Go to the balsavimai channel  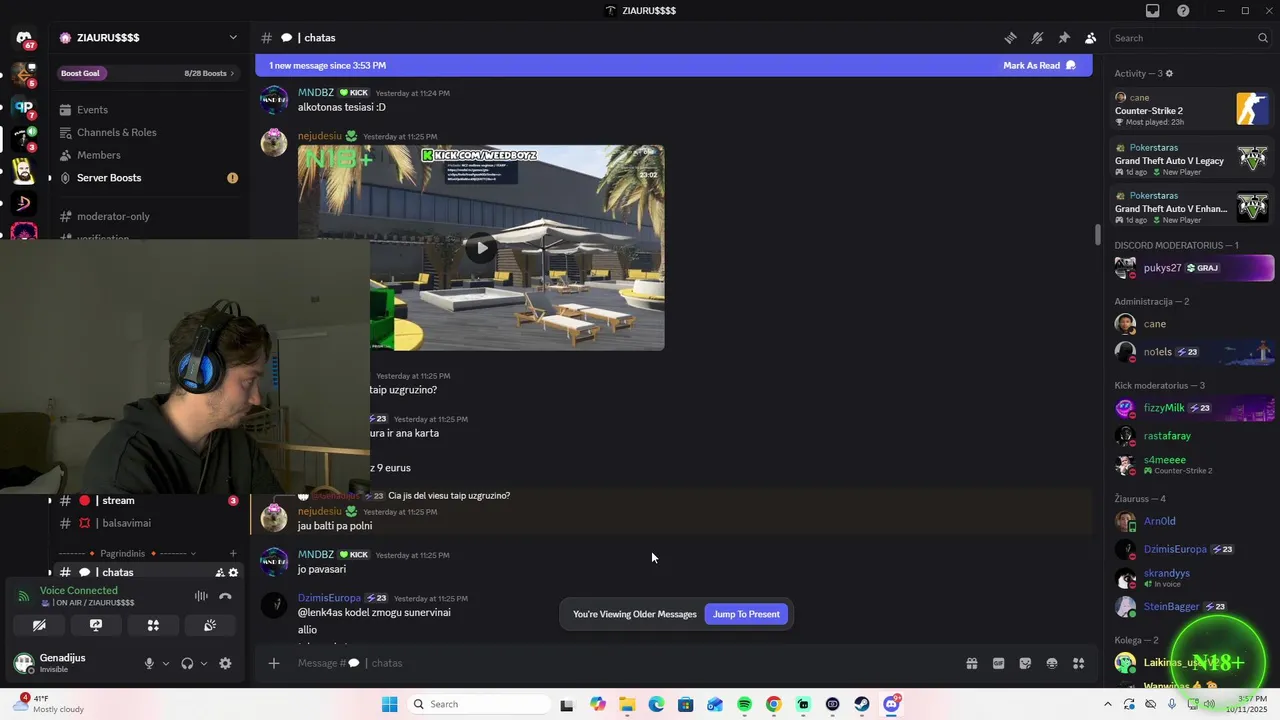(147, 523)
